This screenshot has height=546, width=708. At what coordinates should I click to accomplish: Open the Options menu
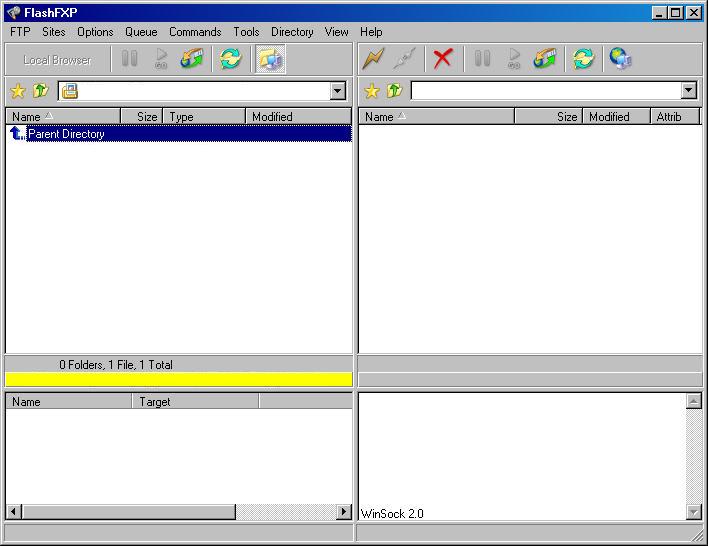tap(95, 32)
